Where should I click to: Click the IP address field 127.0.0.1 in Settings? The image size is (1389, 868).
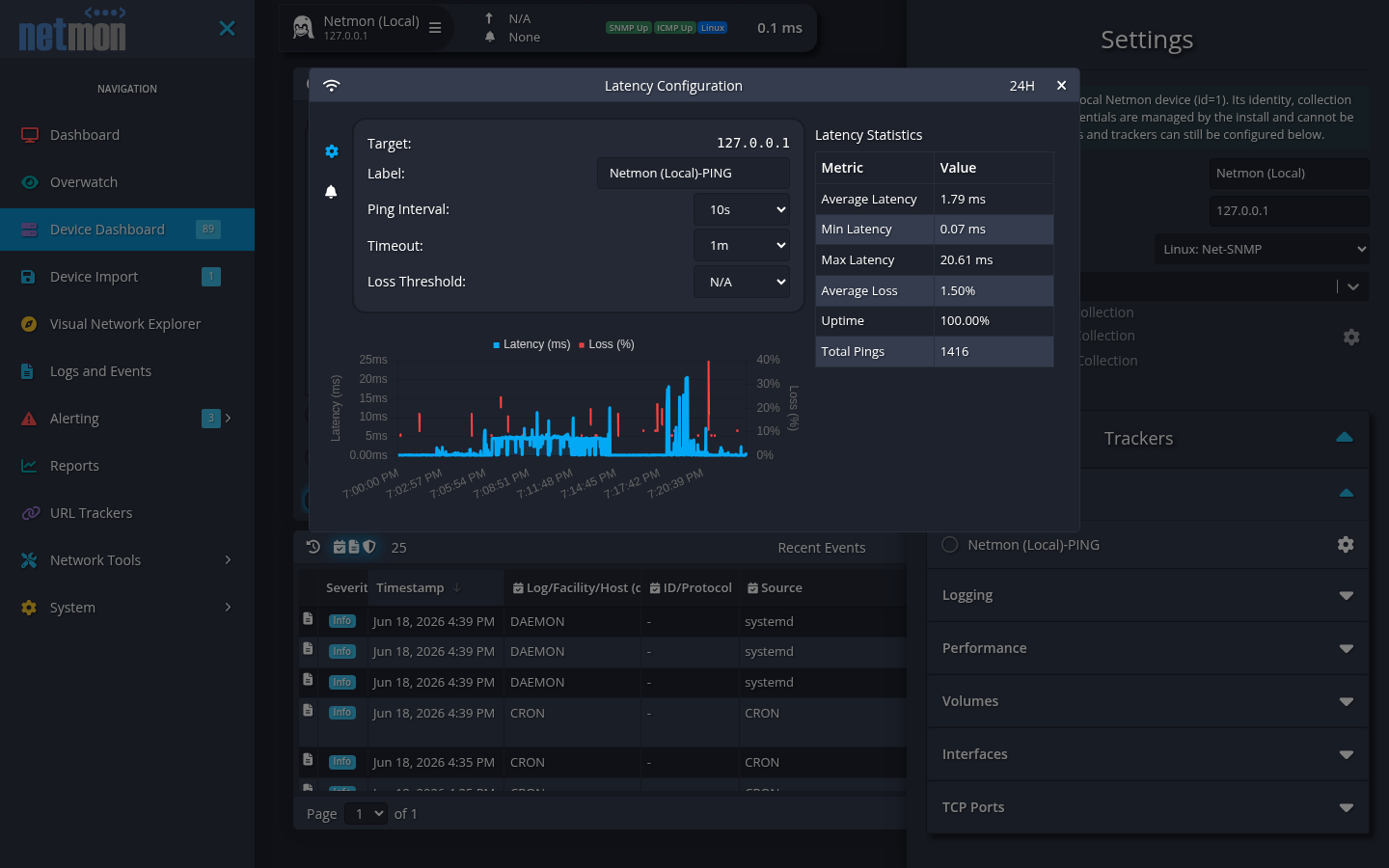tap(1289, 210)
